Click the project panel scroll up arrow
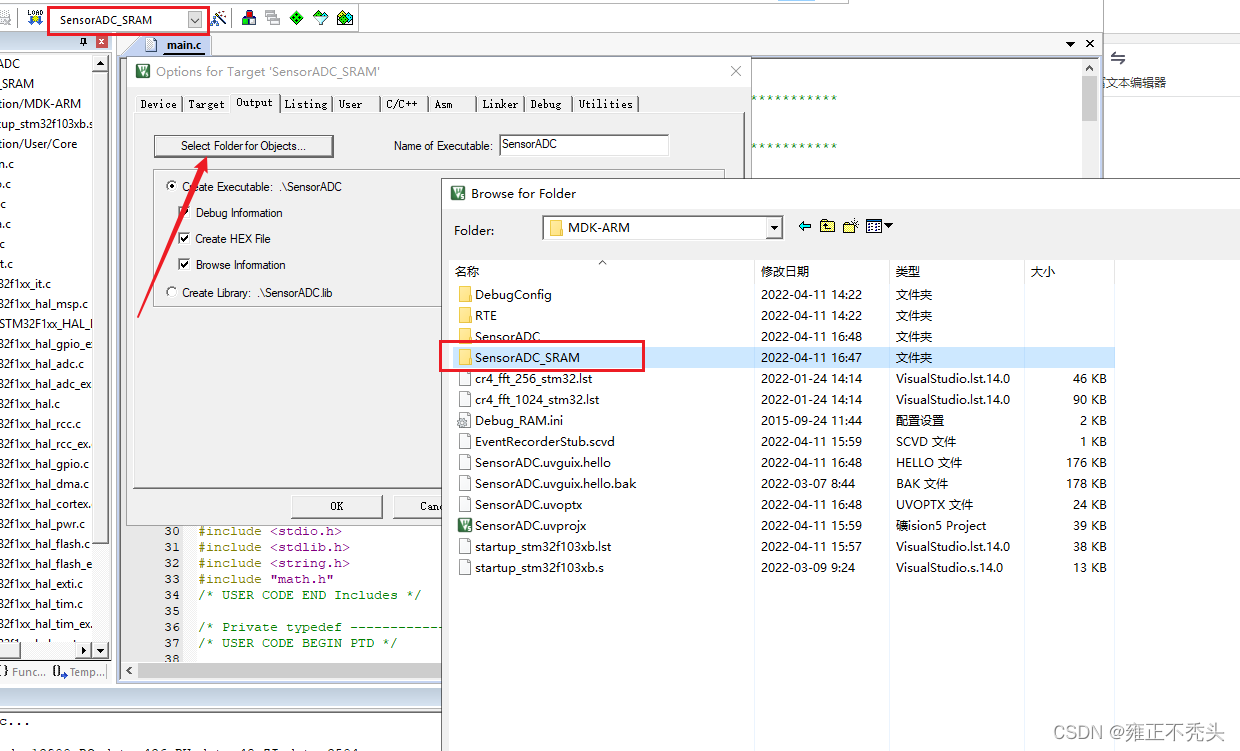The height and width of the screenshot is (751, 1240). click(100, 63)
